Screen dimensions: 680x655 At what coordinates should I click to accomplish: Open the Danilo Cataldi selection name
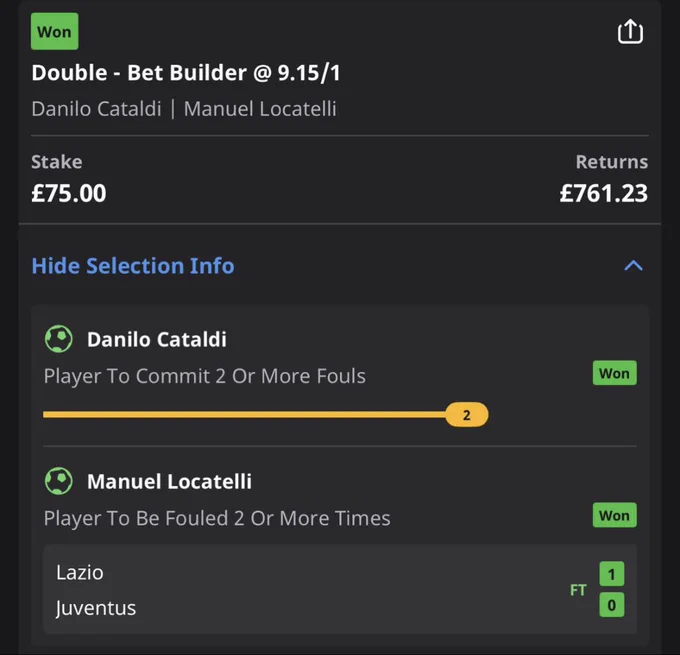pos(157,339)
